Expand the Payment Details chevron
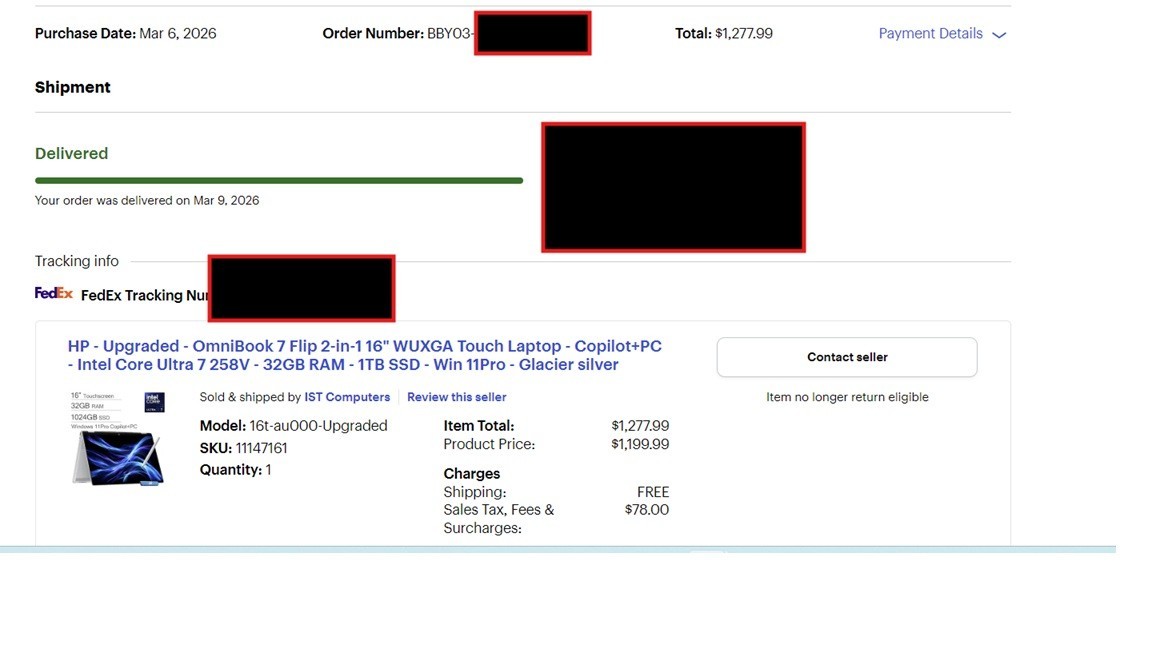Screen dimensions: 1152x648 pos(999,35)
